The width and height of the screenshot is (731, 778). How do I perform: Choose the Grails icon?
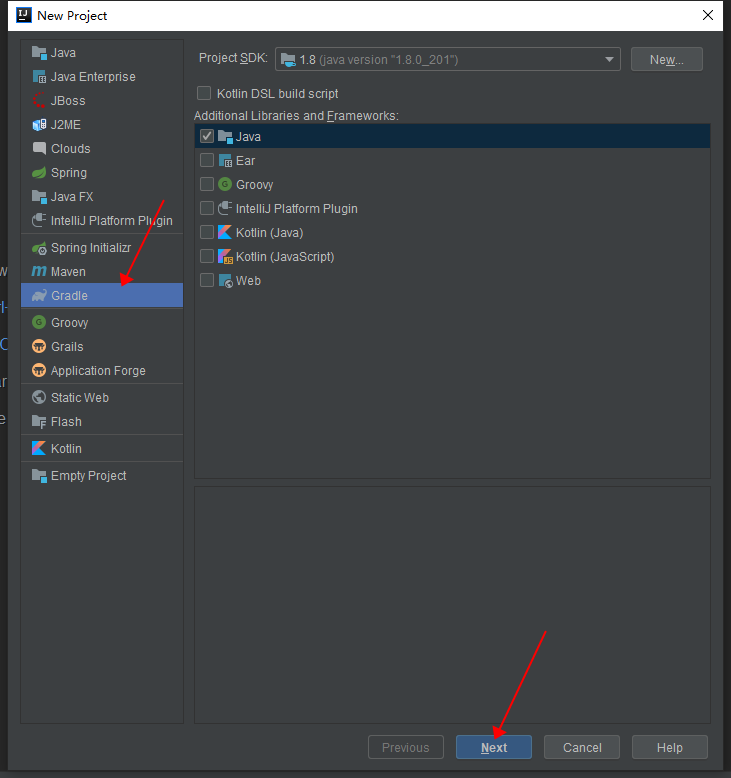[x=39, y=346]
